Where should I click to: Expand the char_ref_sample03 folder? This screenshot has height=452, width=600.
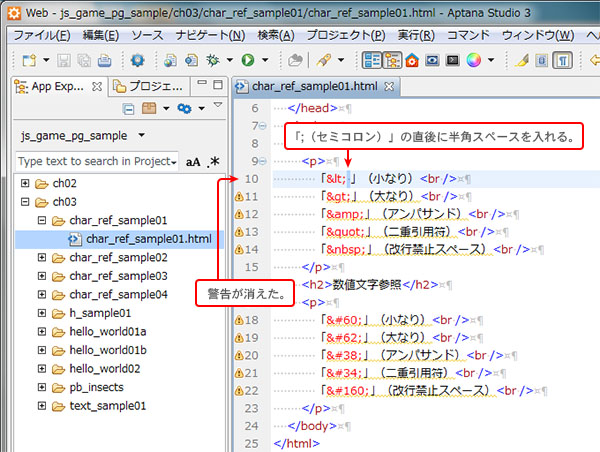[x=42, y=276]
